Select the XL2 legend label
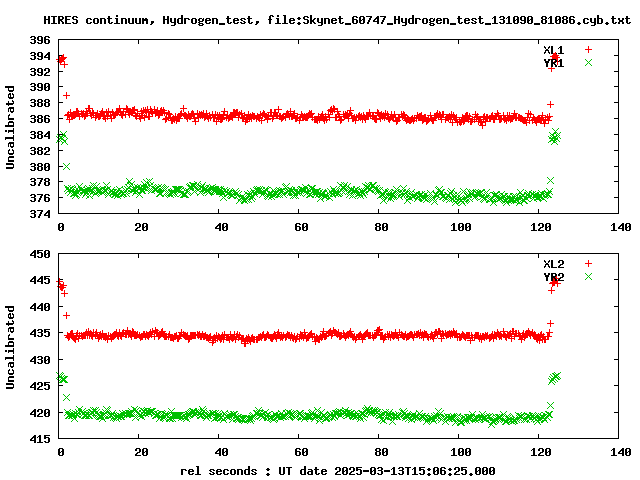Viewport: 640px width, 480px height. point(553,264)
